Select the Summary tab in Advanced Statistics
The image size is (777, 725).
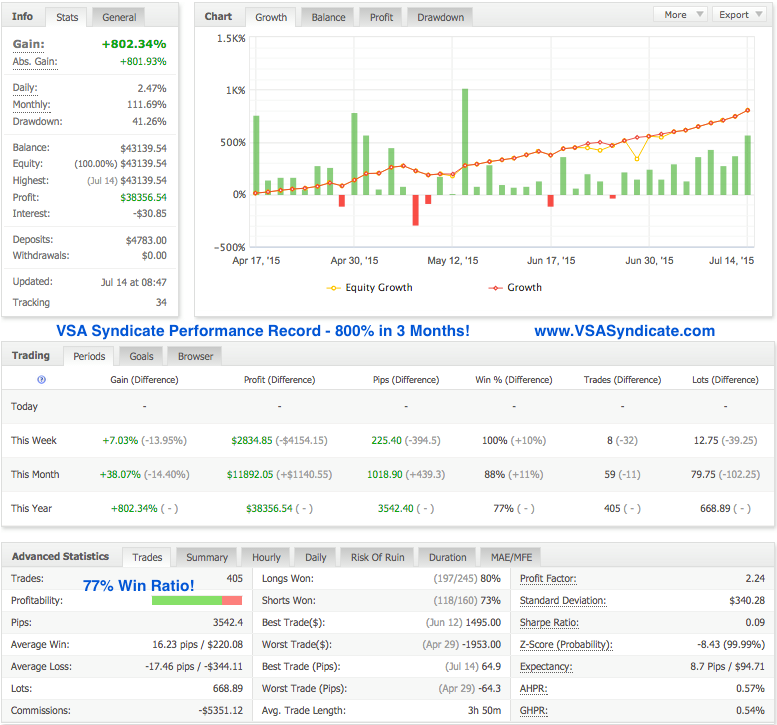point(207,557)
